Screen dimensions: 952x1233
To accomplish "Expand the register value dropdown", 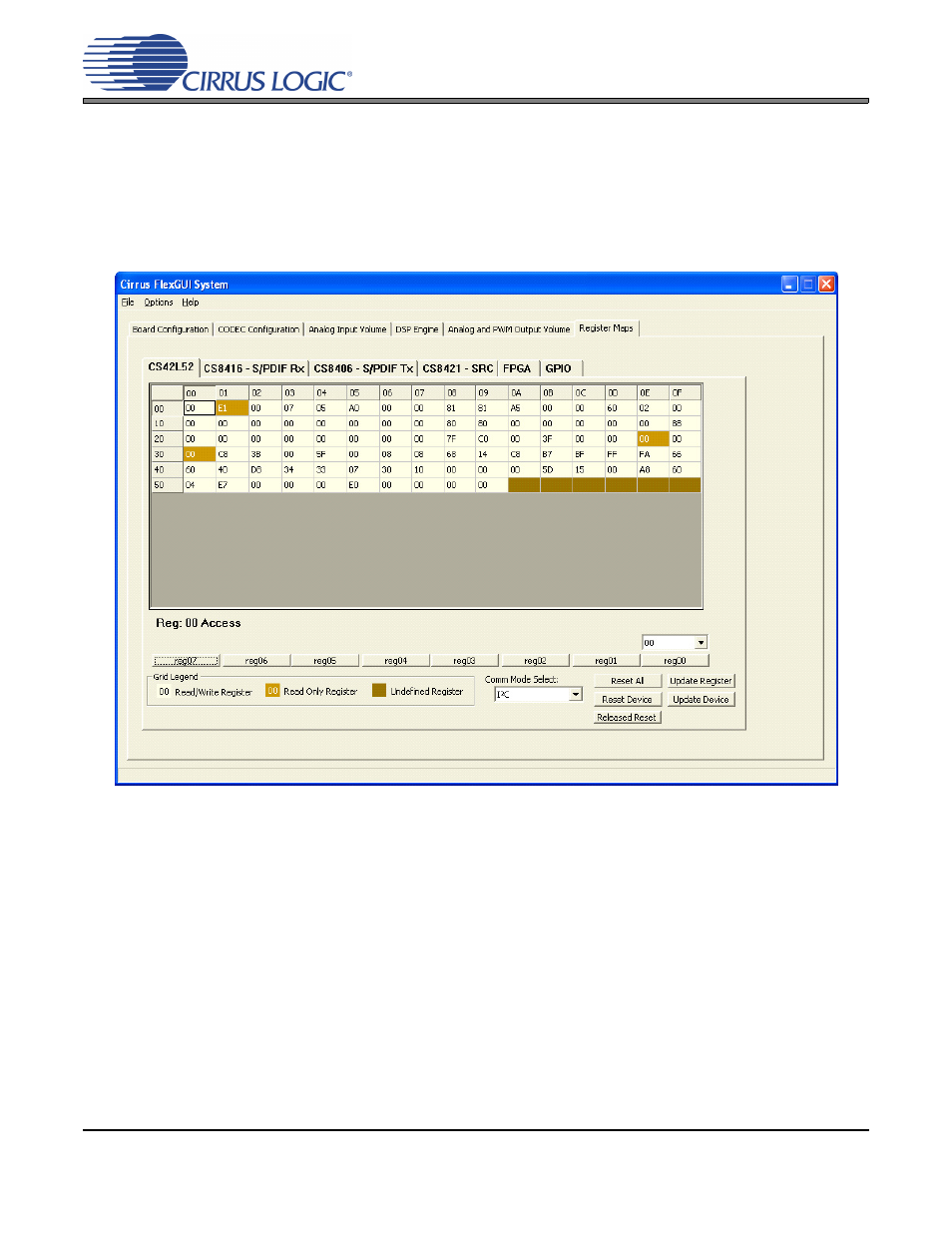I will point(701,643).
